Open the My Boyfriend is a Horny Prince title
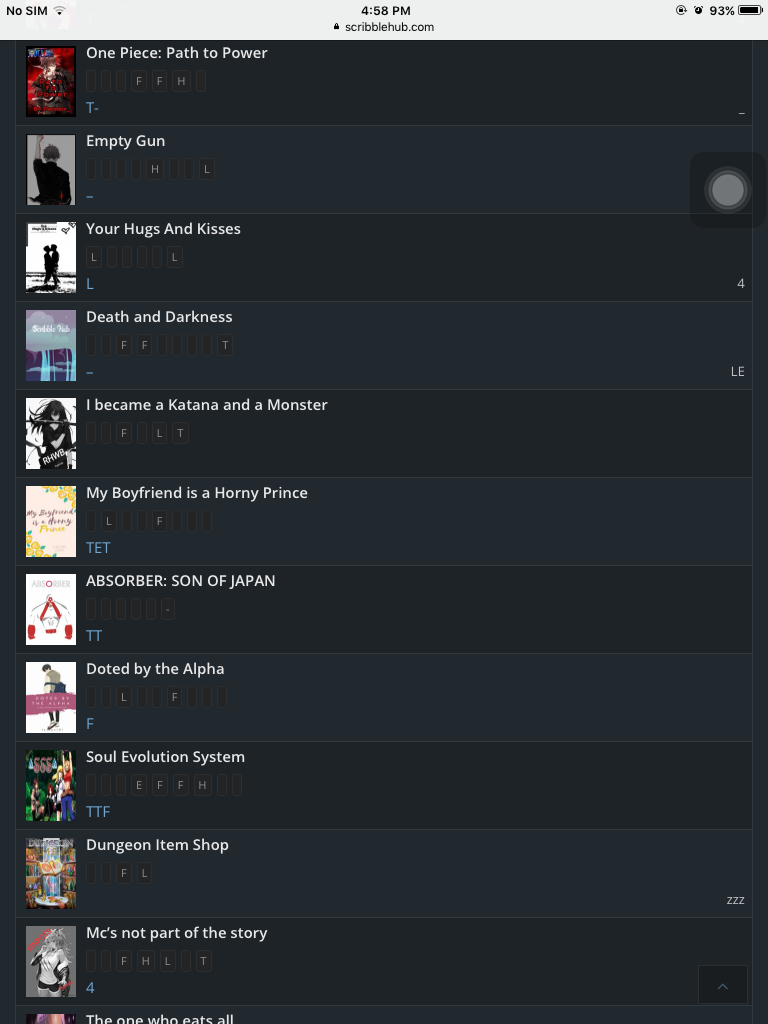Screen dimensions: 768x1024 [197, 493]
